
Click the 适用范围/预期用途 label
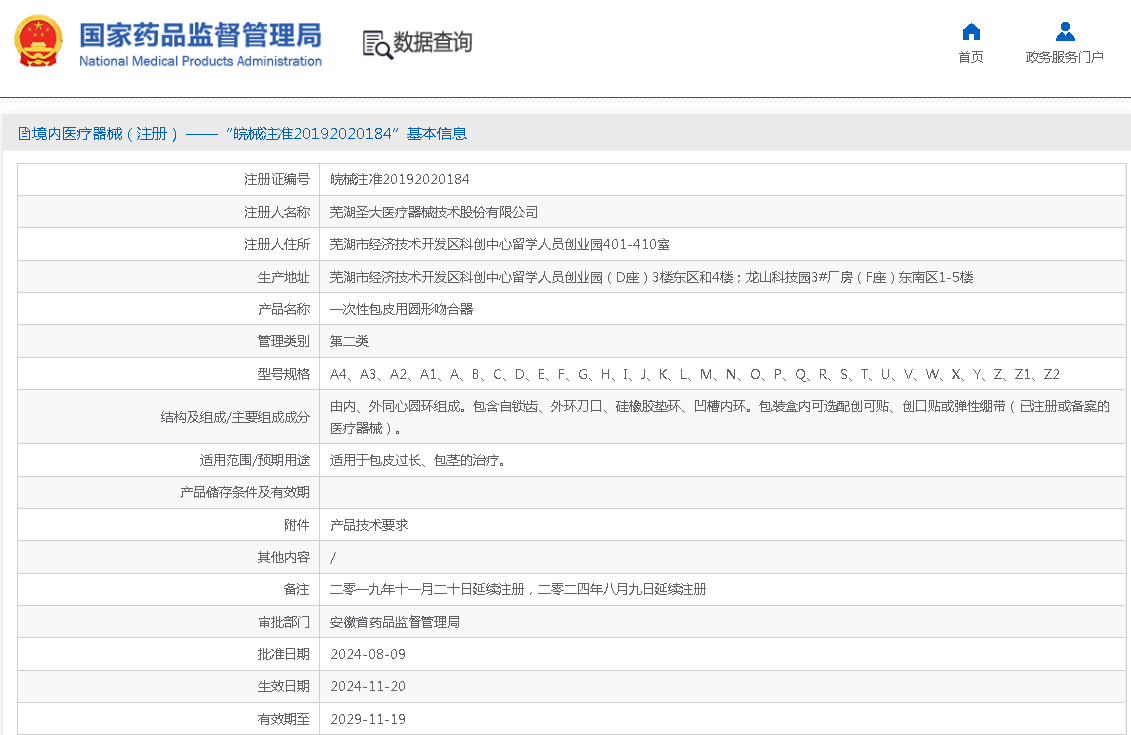pos(255,460)
